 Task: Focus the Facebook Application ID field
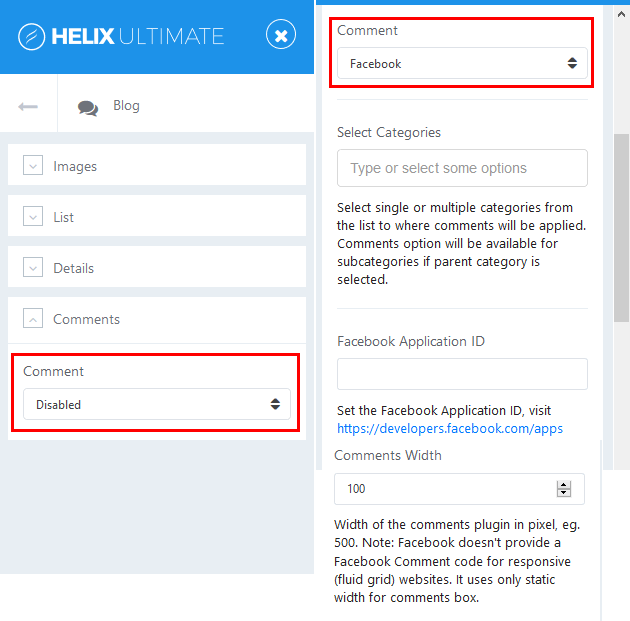462,374
